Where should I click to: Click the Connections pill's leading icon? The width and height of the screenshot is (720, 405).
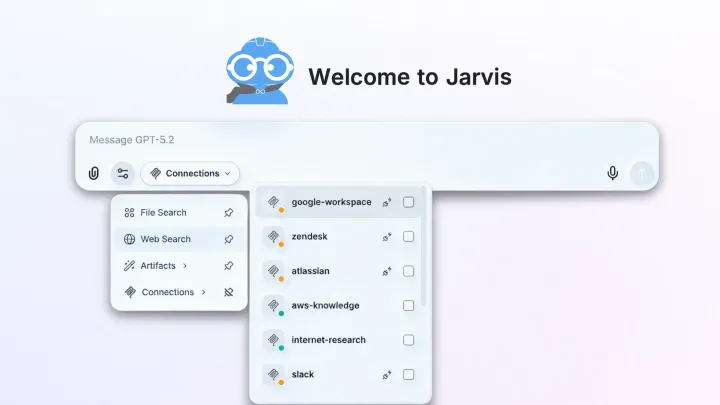[x=156, y=174]
